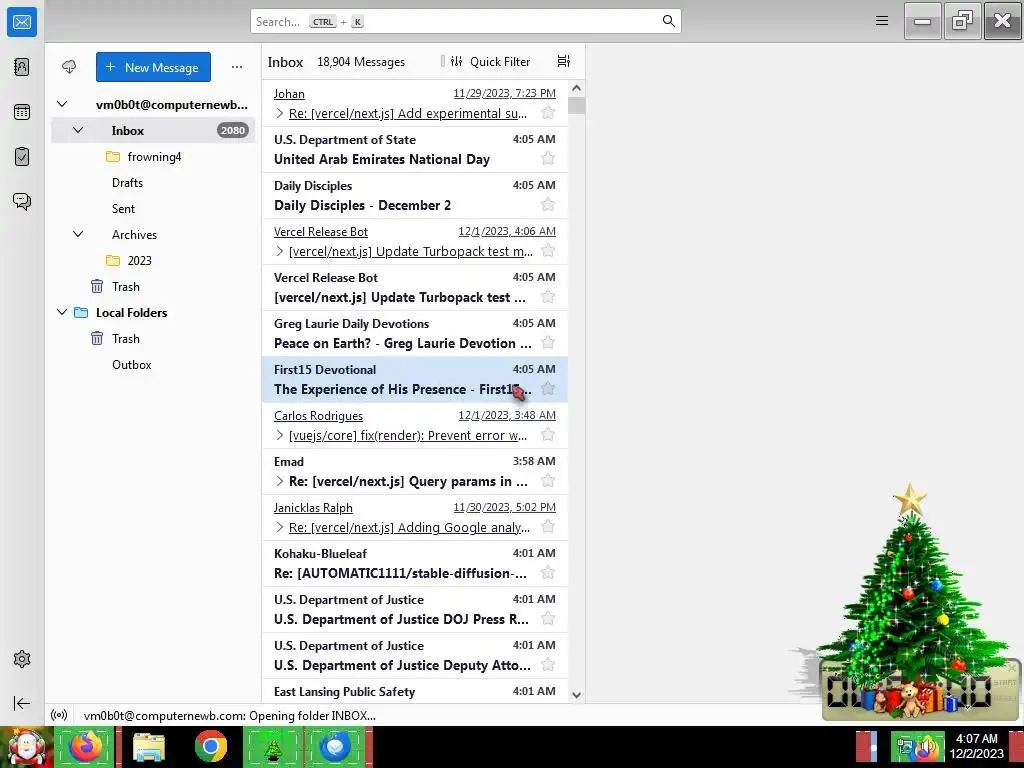1024x768 pixels.
Task: Collapse the vm0b0t account tree
Action: (x=62, y=104)
